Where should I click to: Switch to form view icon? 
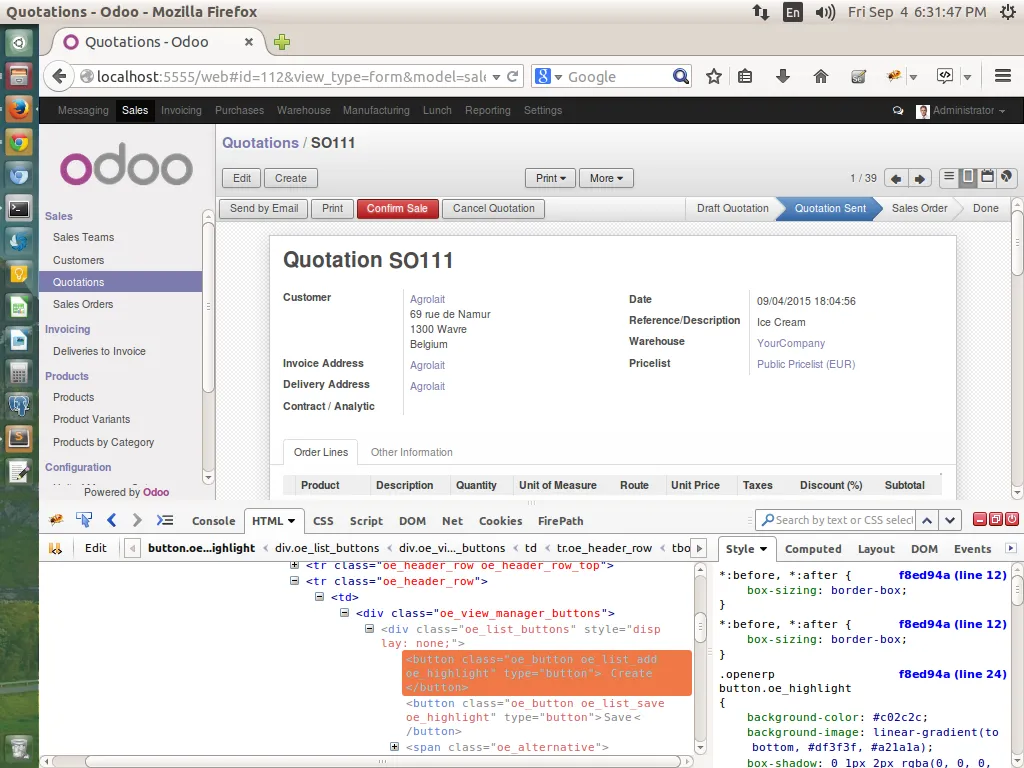[x=968, y=177]
